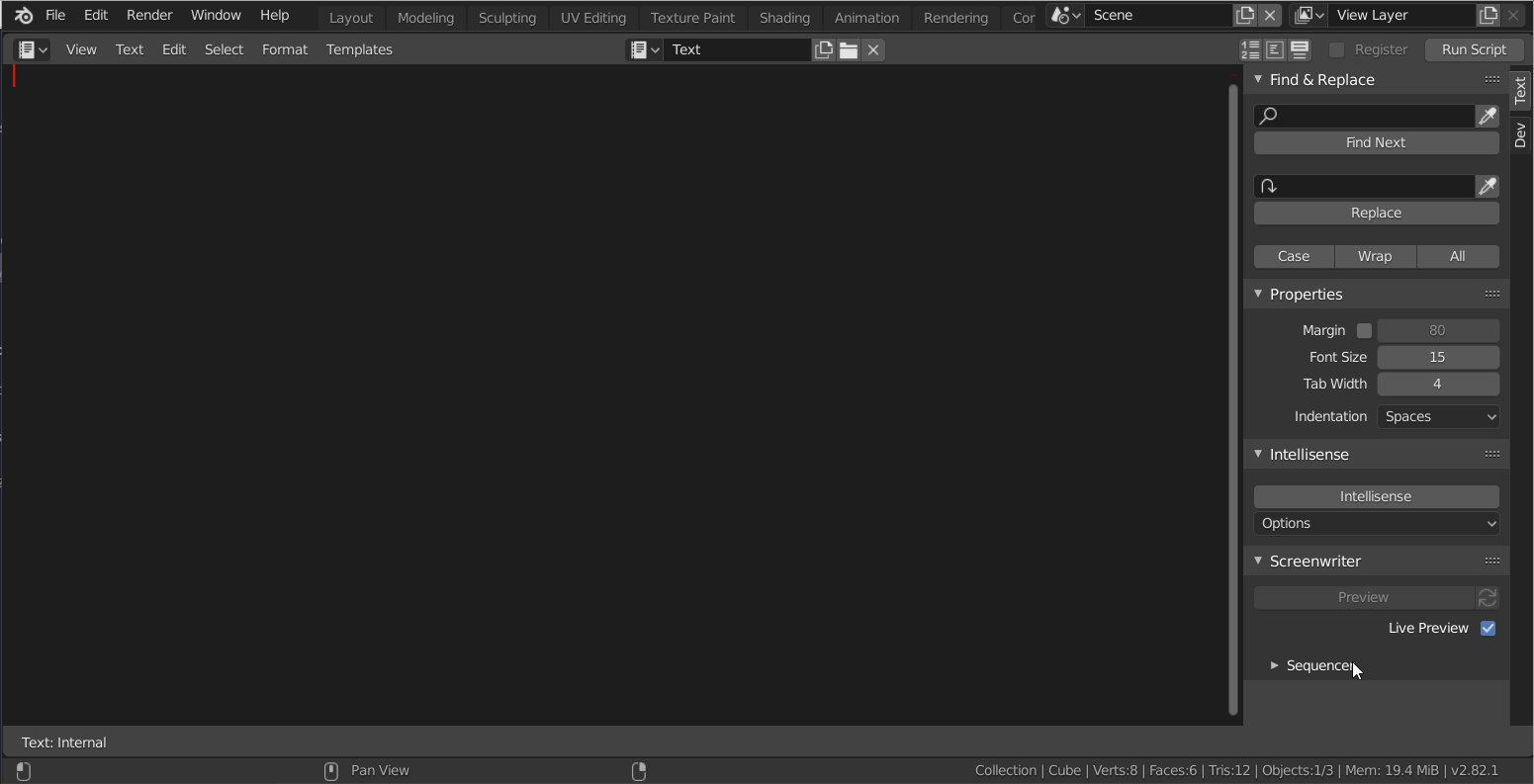Viewport: 1534px width, 784px height.
Task: Click the eyedropper next to the replace field
Action: [x=1488, y=186]
